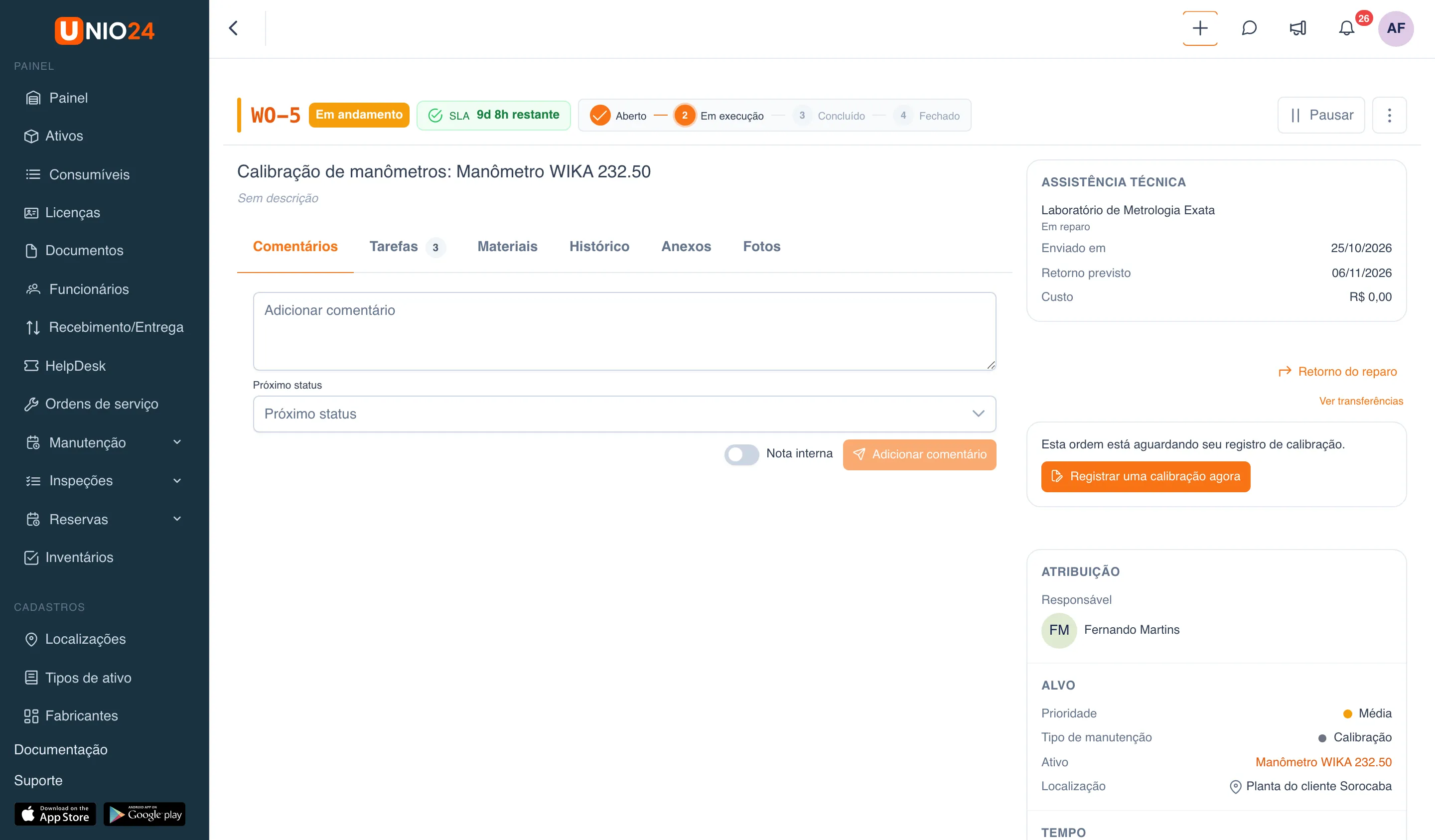Image resolution: width=1435 pixels, height=840 pixels.
Task: Expand the Inspeções sidebar menu
Action: coord(104,481)
